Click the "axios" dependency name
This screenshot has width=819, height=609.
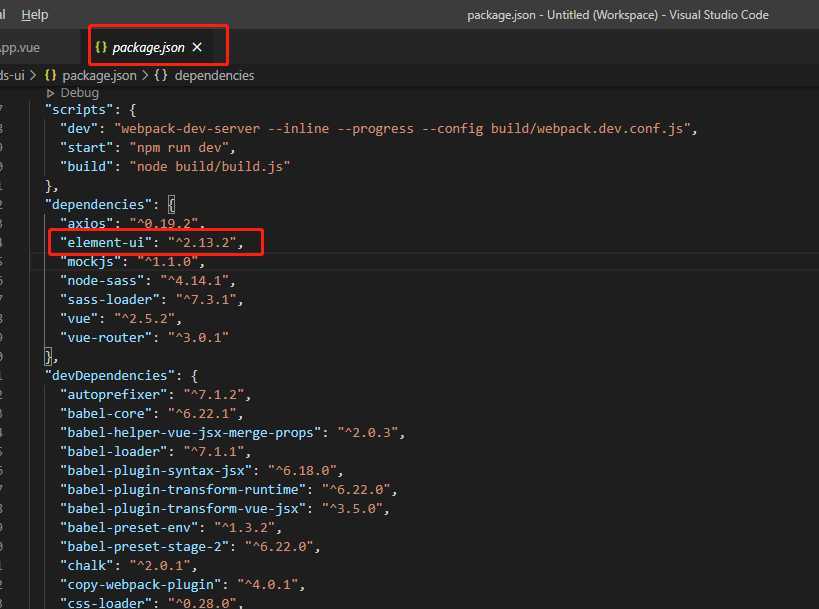point(87,224)
